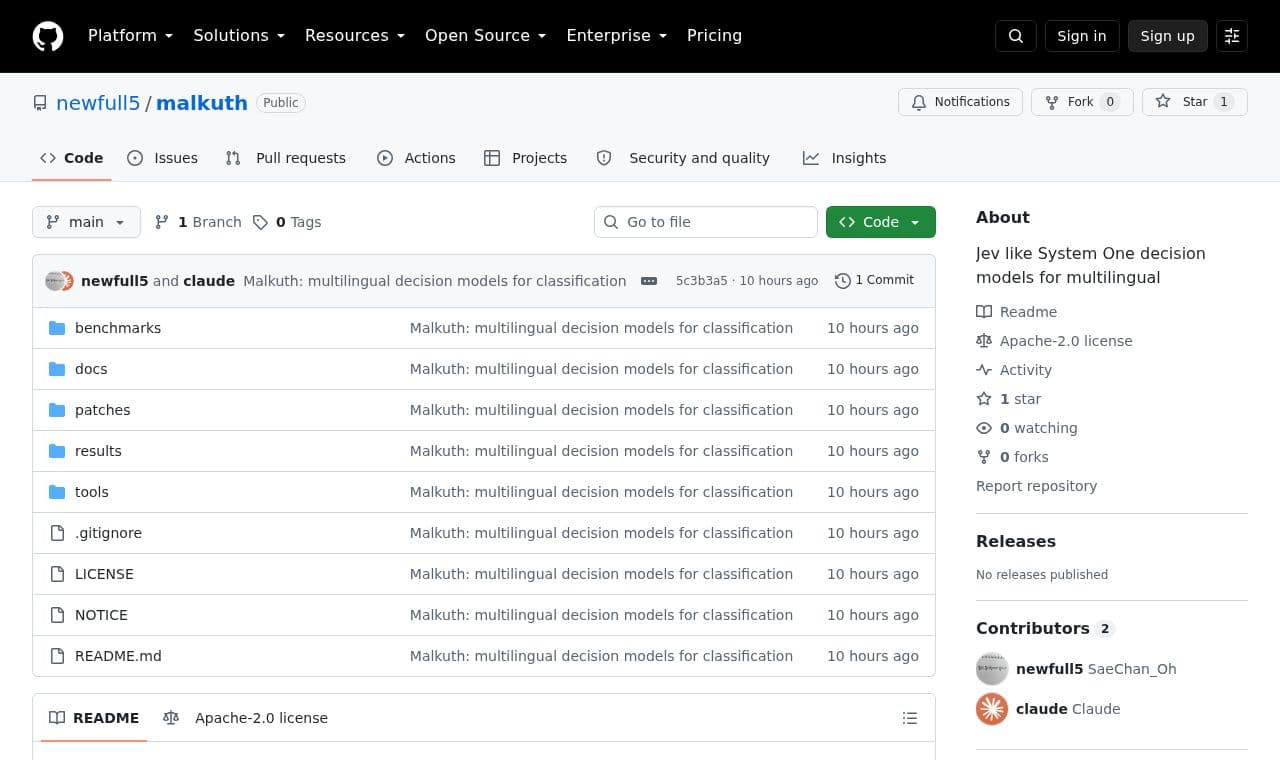
Task: Expand the Solutions menu
Action: (239, 36)
